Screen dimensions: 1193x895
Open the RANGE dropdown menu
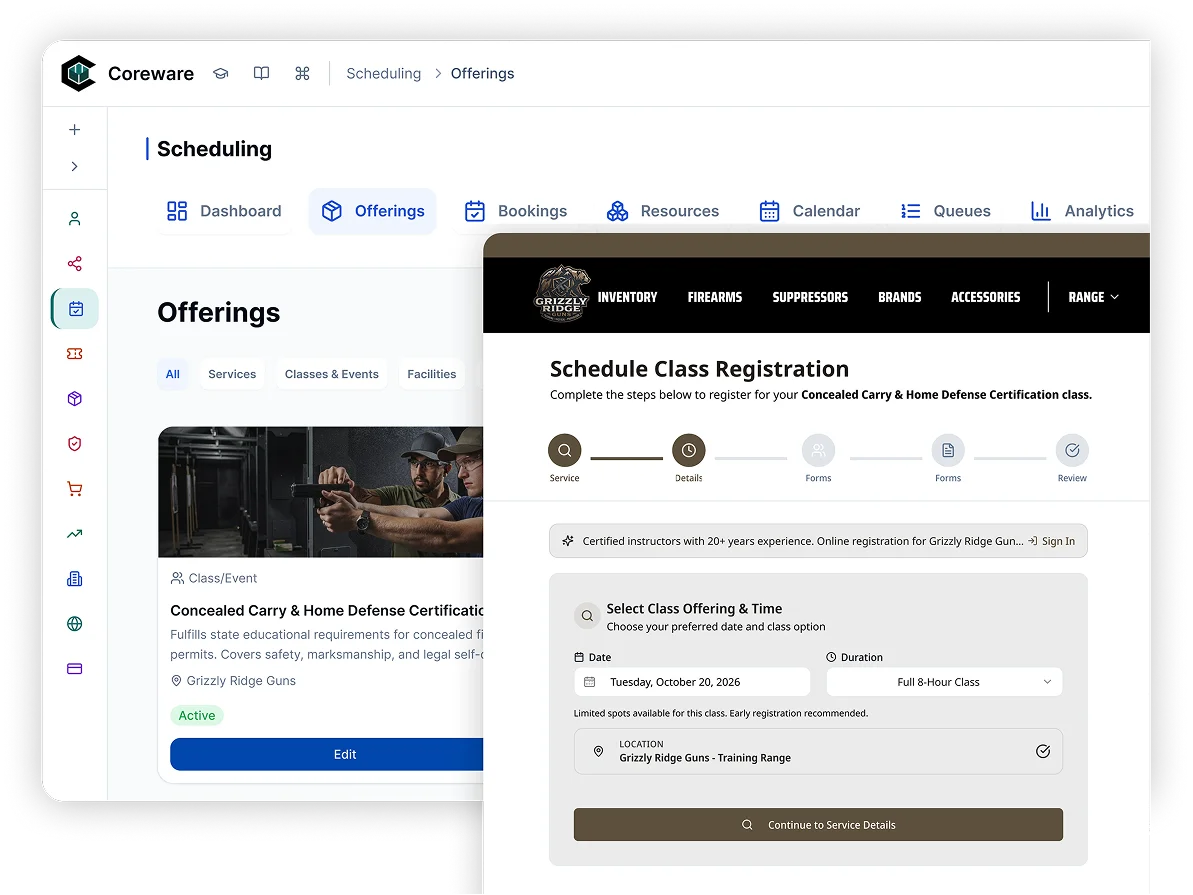tap(1093, 297)
